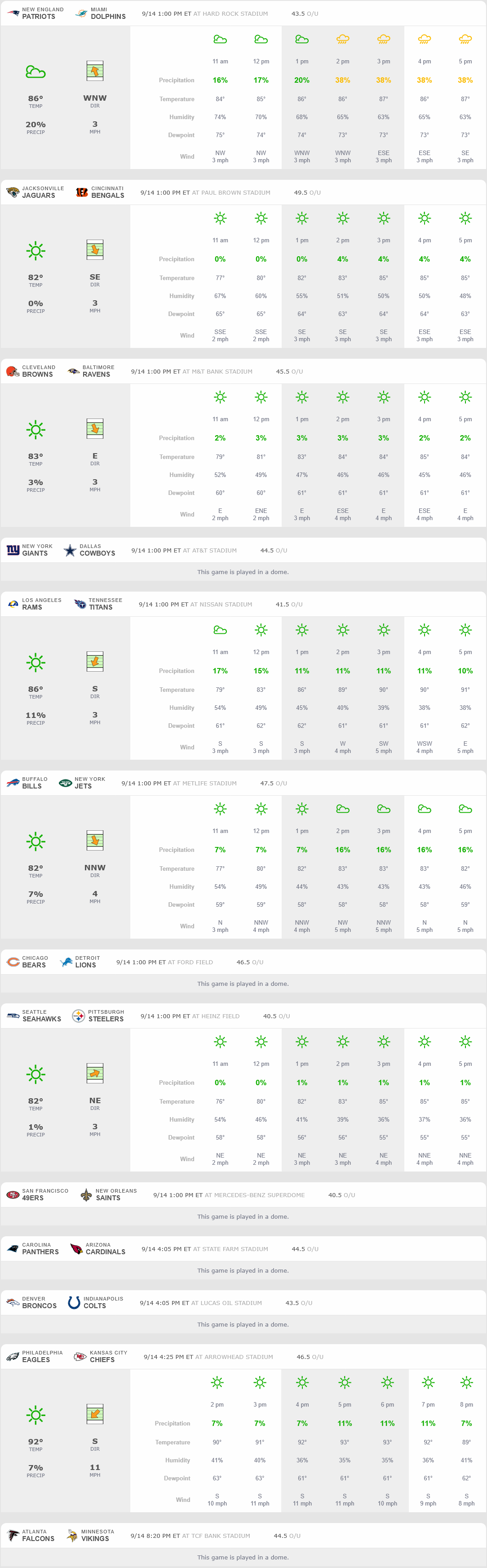Click the Bills-Jets NNW wind direction icon
487x1568 pixels.
(95, 841)
